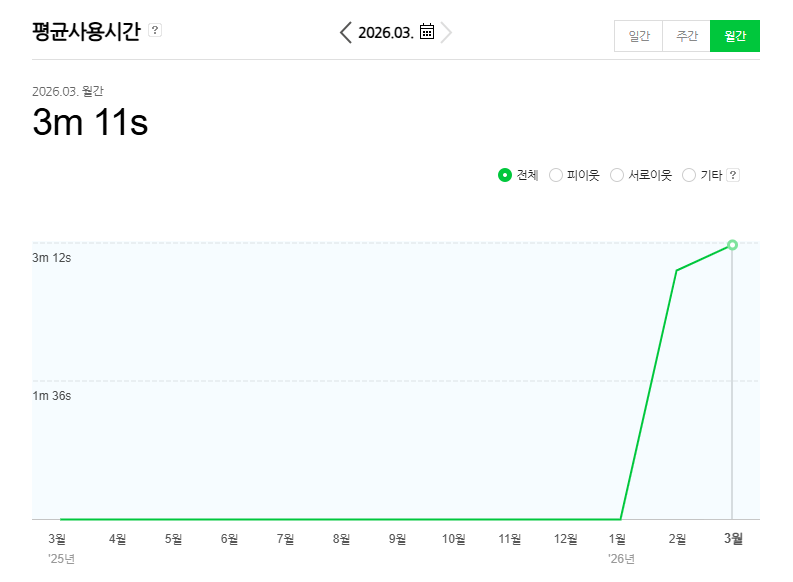Click the 3m 11s average time value
Screen dimensions: 793x582
point(90,123)
